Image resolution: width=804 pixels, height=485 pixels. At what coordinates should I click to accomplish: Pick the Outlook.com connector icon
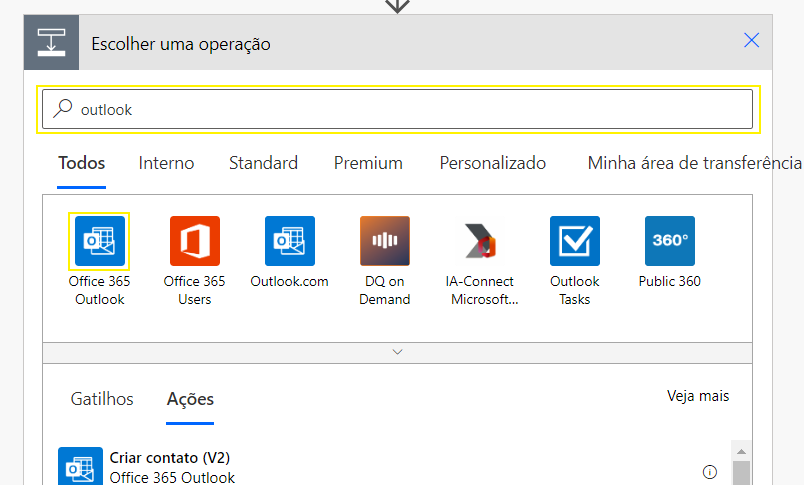click(289, 241)
